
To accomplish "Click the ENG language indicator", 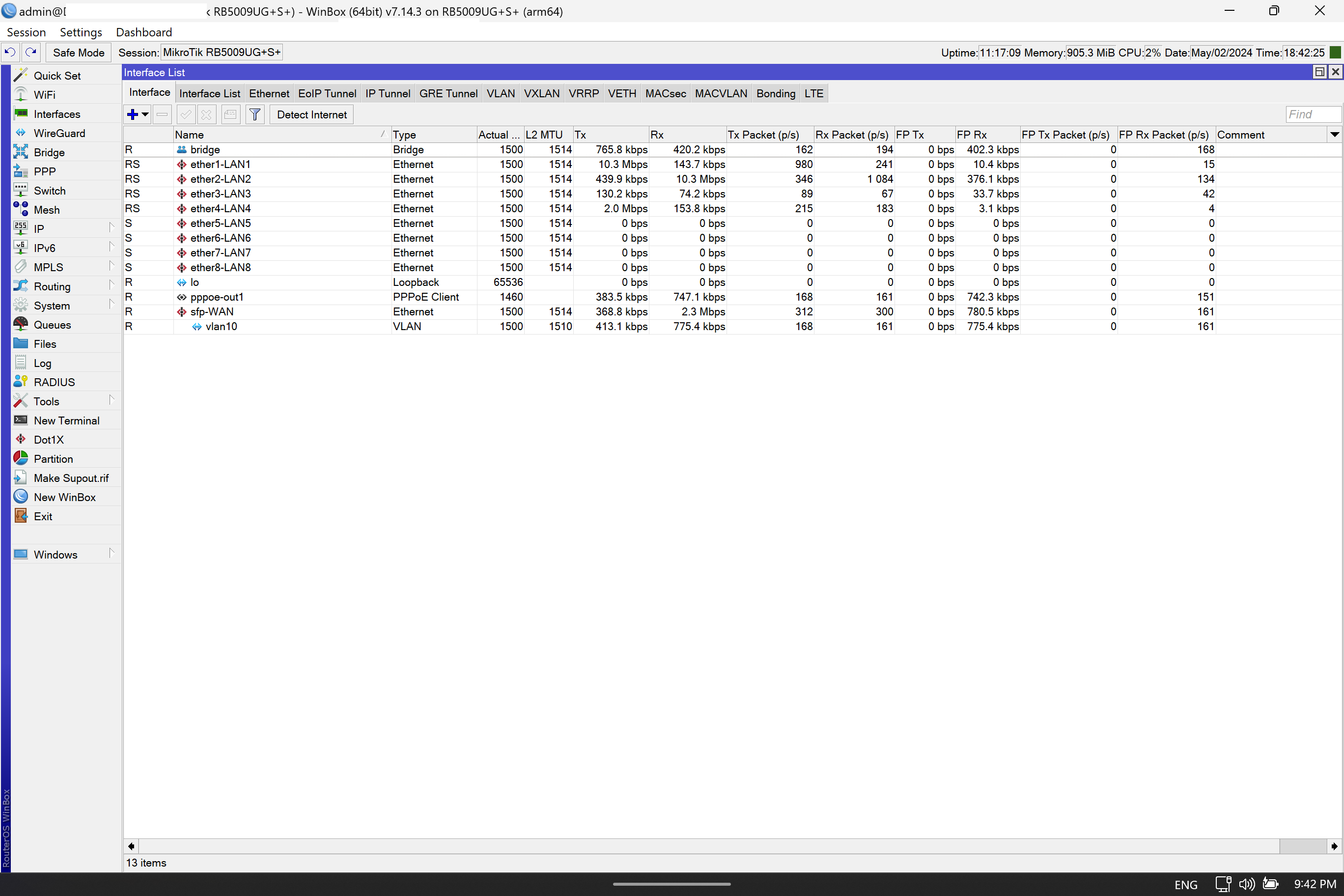I will coord(1186,885).
